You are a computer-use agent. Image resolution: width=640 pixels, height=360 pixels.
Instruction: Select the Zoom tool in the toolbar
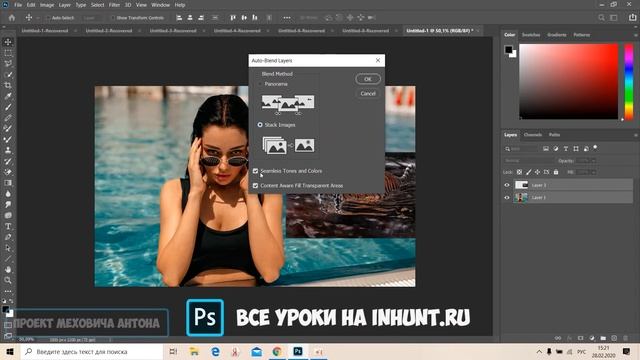pyautogui.click(x=8, y=280)
